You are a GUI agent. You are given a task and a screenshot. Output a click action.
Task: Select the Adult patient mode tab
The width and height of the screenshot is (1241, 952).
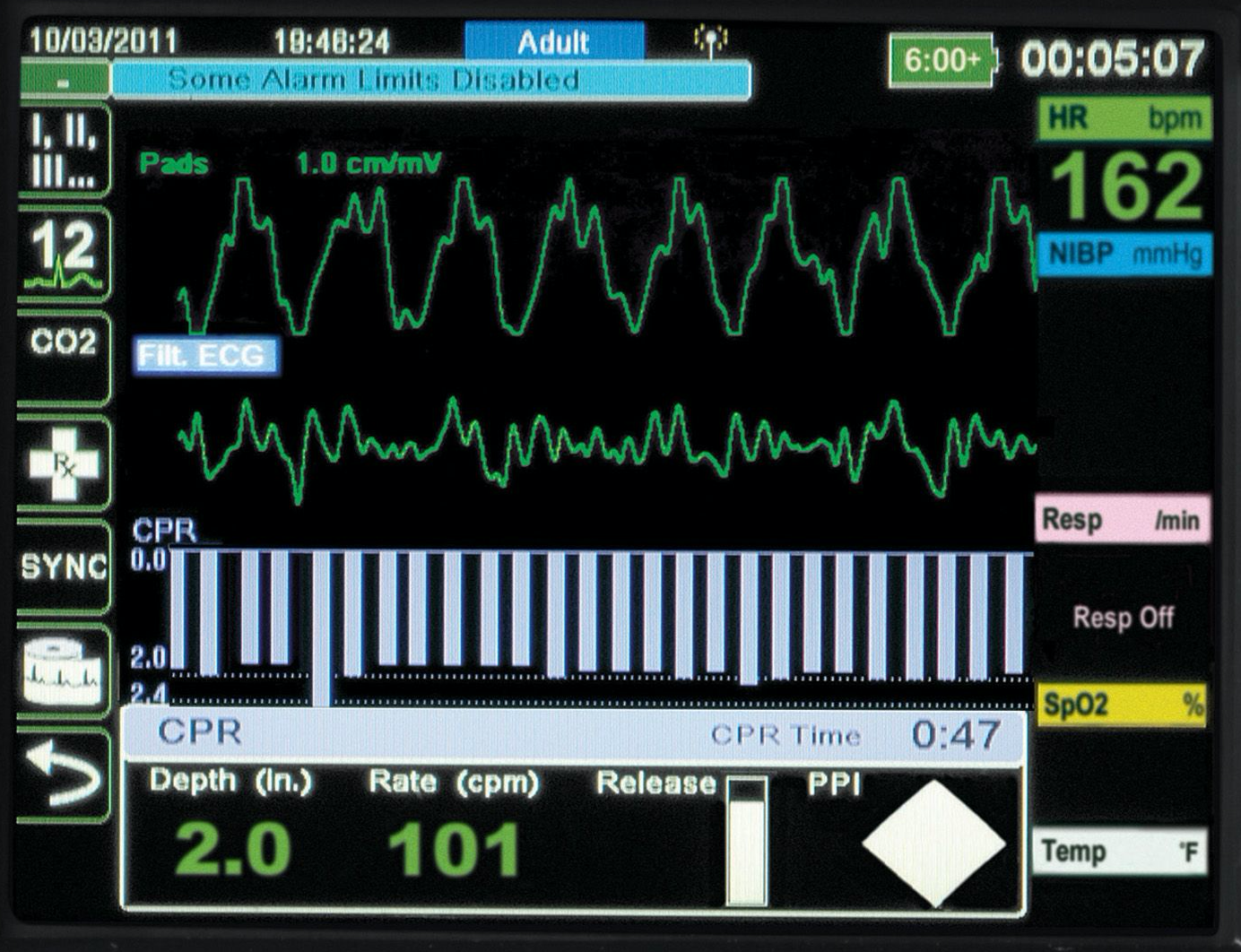click(x=554, y=41)
